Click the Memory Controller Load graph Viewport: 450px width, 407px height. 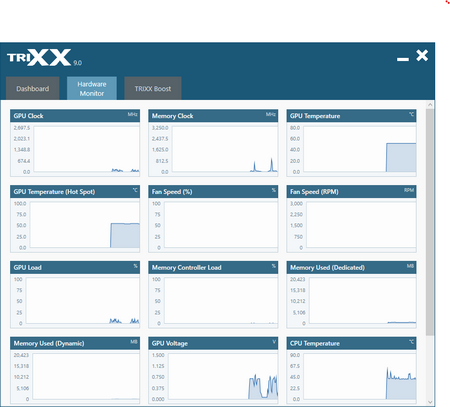tap(213, 295)
